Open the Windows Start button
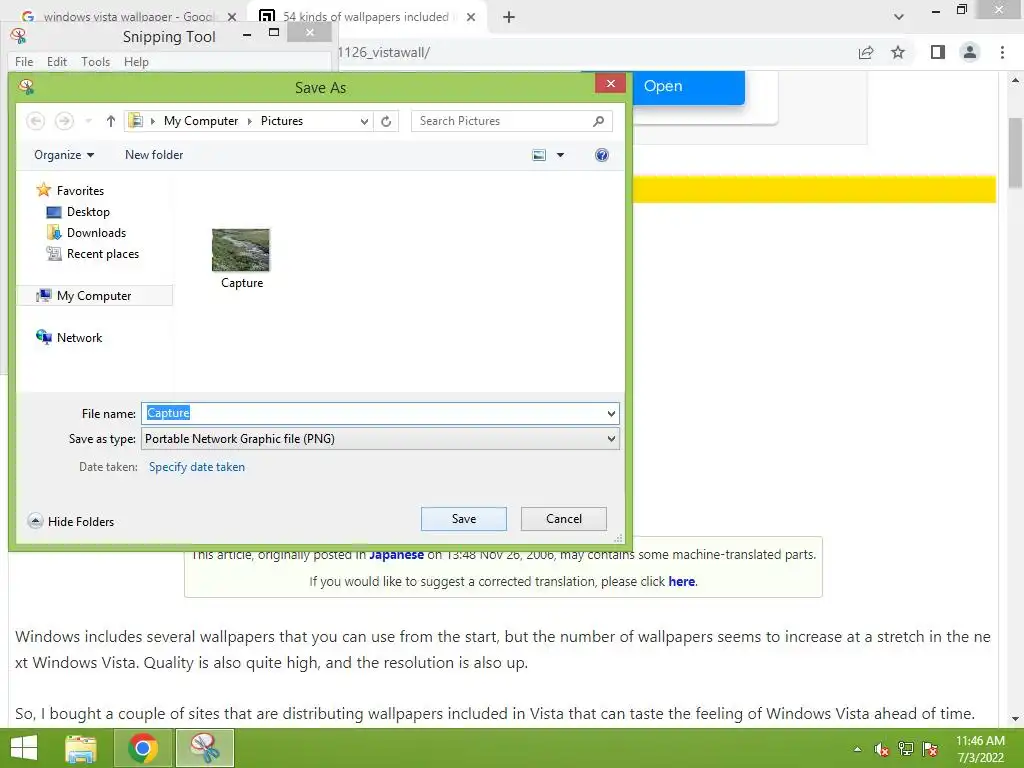Image resolution: width=1024 pixels, height=768 pixels. tap(24, 748)
